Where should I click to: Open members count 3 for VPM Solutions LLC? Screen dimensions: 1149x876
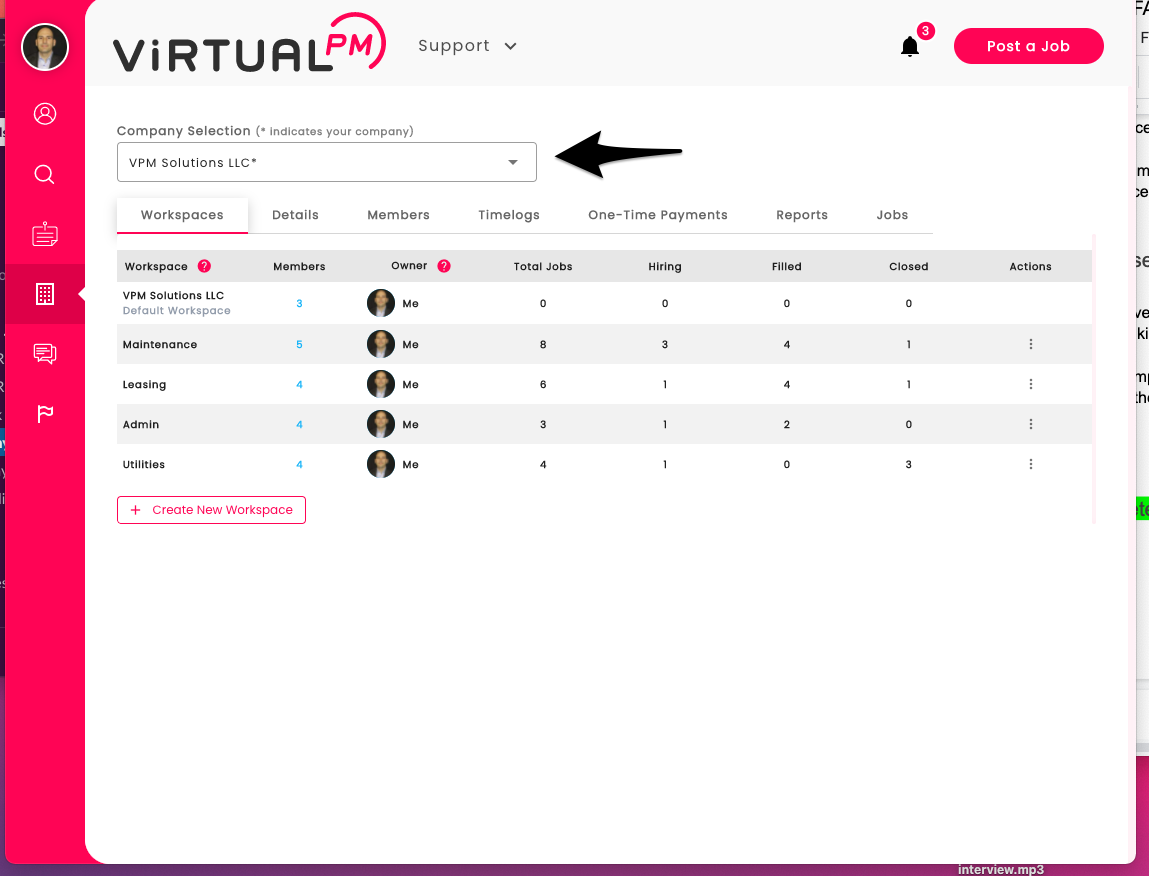tap(299, 303)
